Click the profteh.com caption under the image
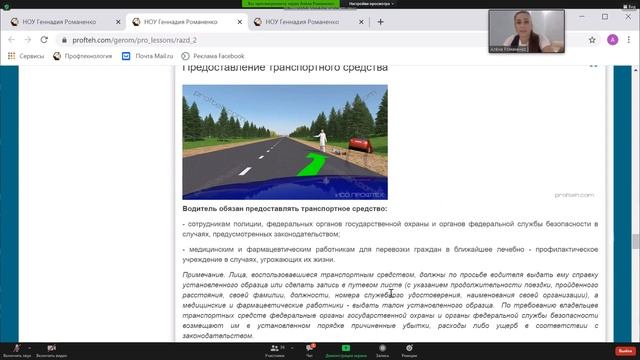Image resolution: width=640 pixels, height=360 pixels. (x=574, y=195)
